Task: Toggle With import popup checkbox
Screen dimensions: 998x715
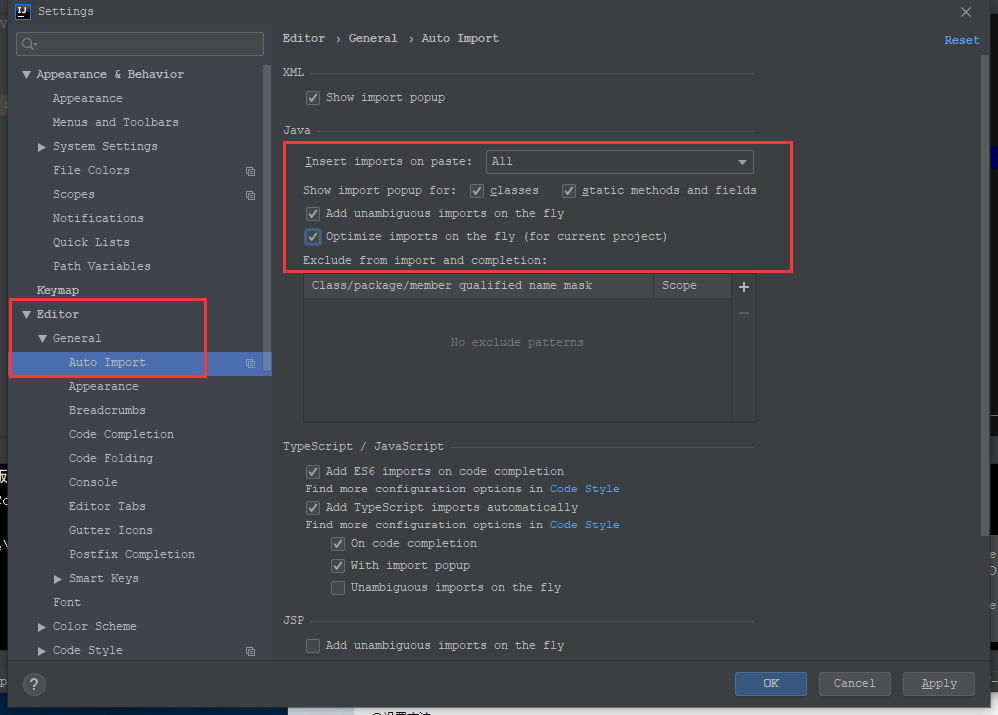Action: (338, 566)
